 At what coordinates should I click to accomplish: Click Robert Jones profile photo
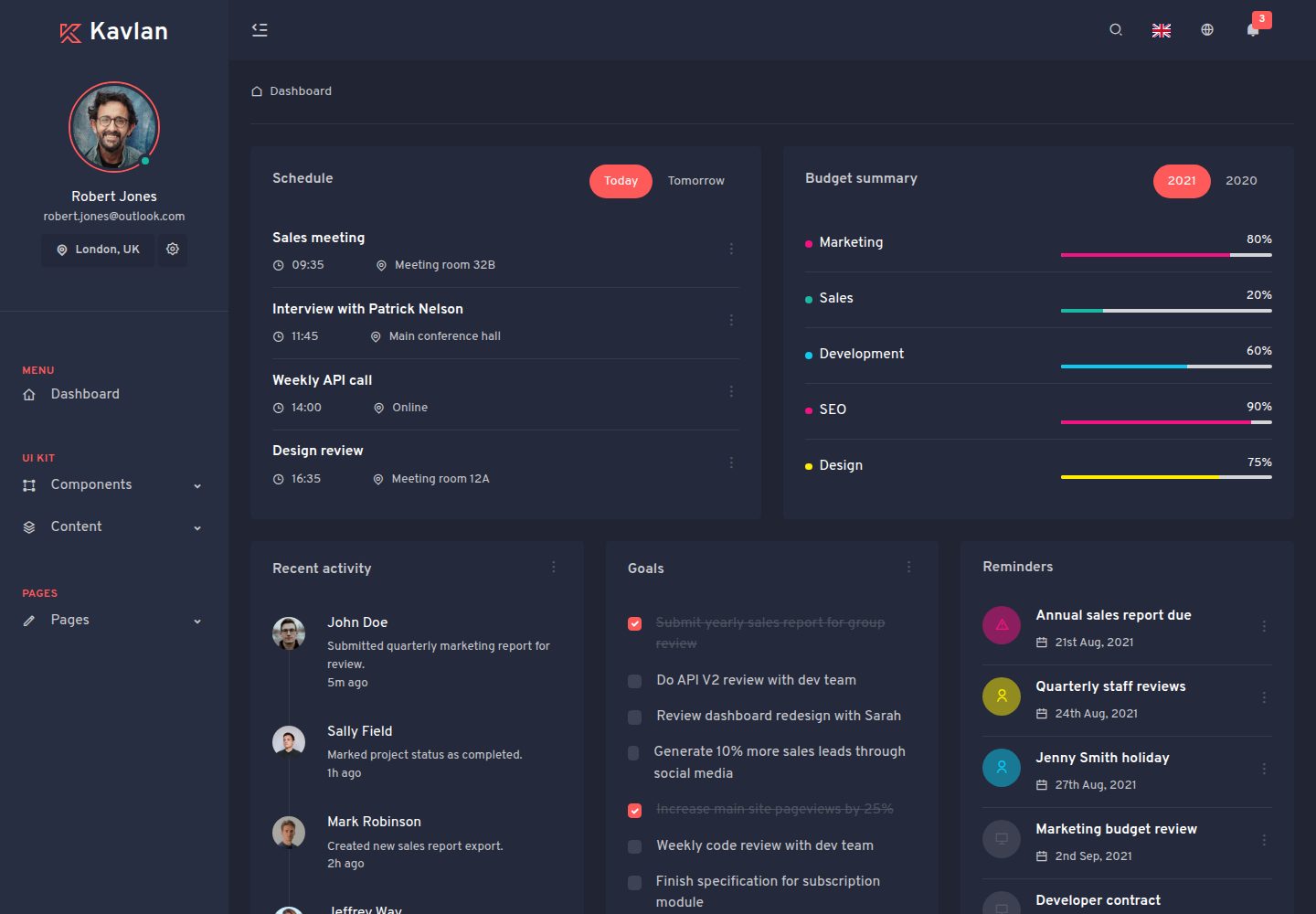(114, 127)
